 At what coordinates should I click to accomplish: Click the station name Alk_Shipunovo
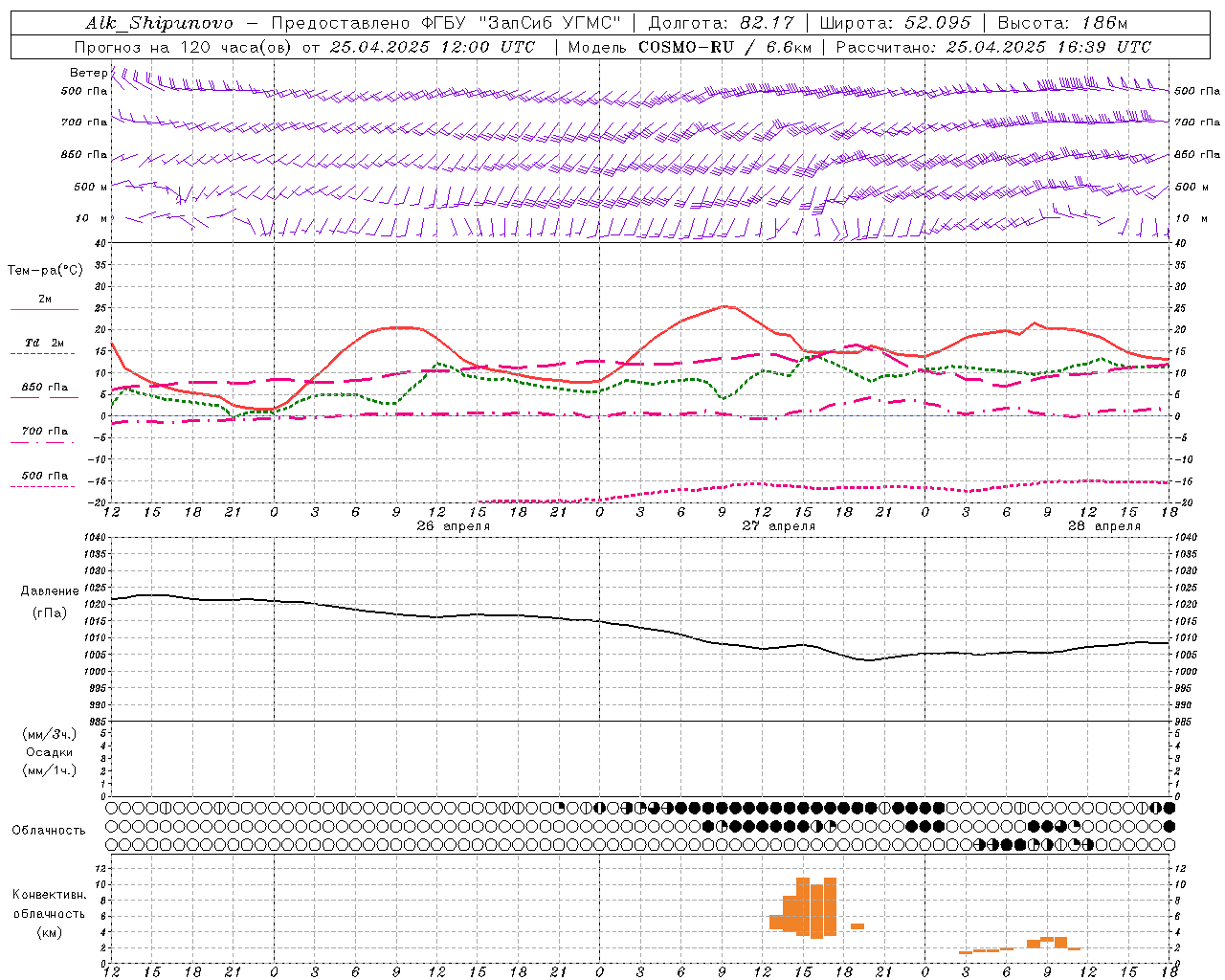(159, 23)
